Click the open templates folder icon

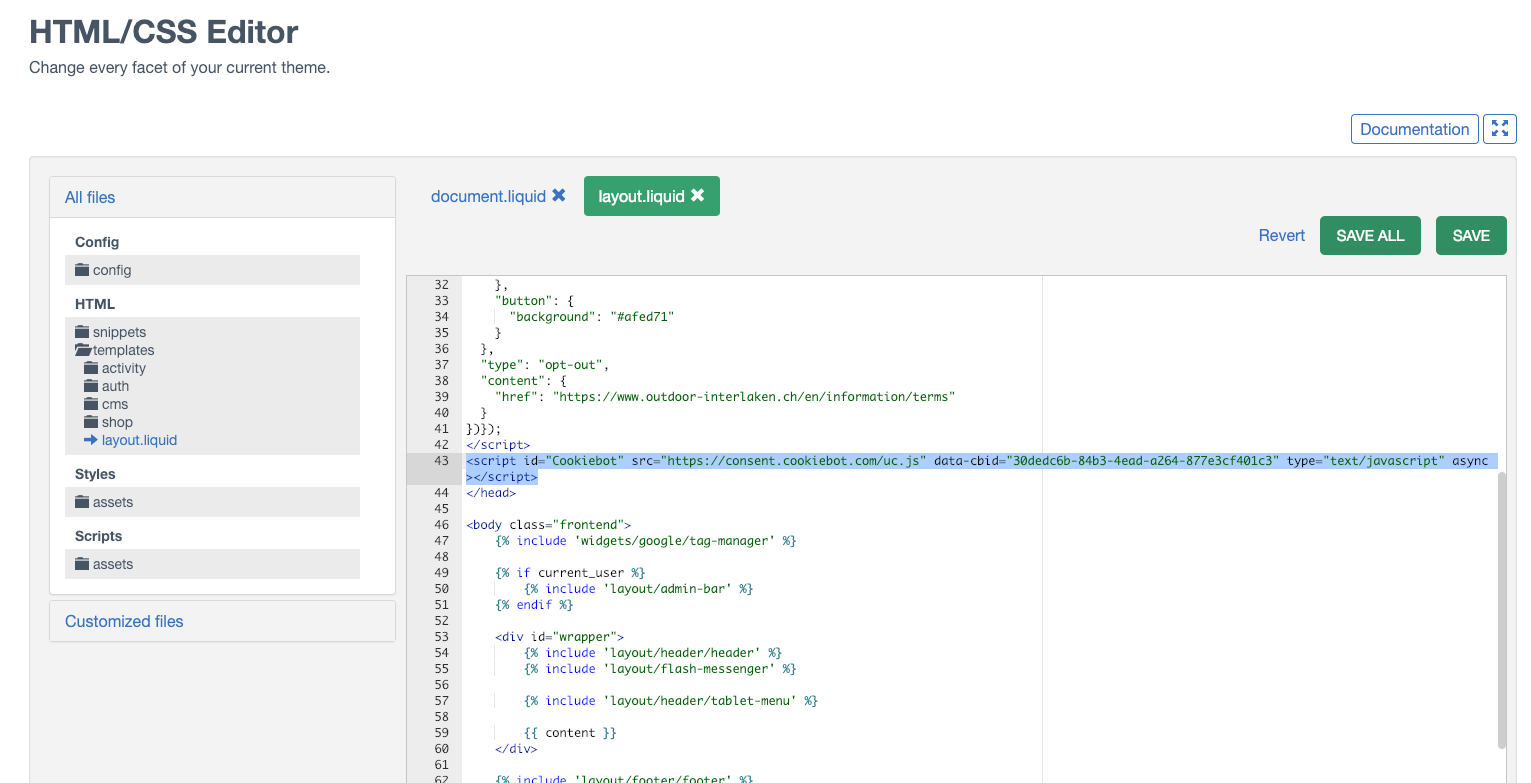tap(83, 350)
